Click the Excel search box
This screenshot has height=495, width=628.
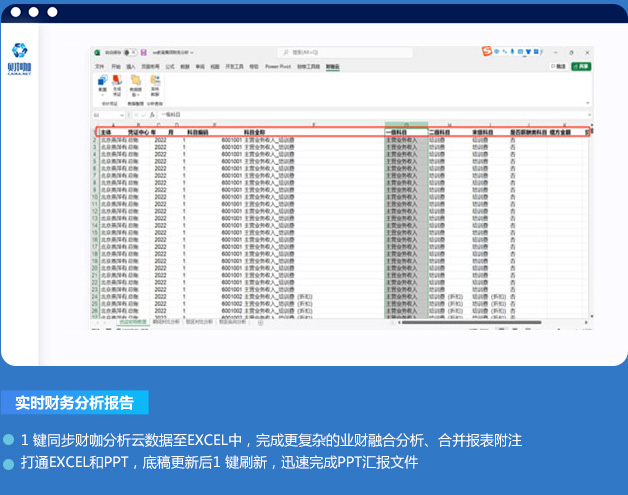tap(345, 52)
